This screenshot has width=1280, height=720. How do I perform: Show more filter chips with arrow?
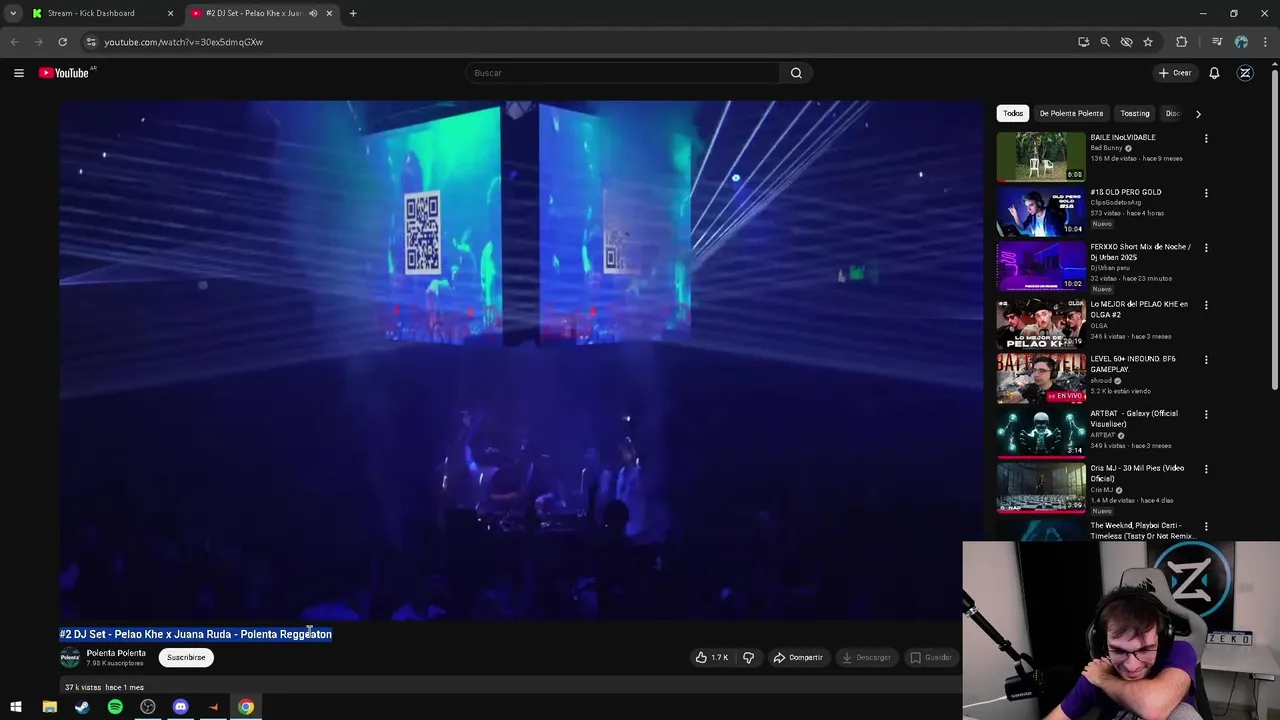(x=1198, y=113)
